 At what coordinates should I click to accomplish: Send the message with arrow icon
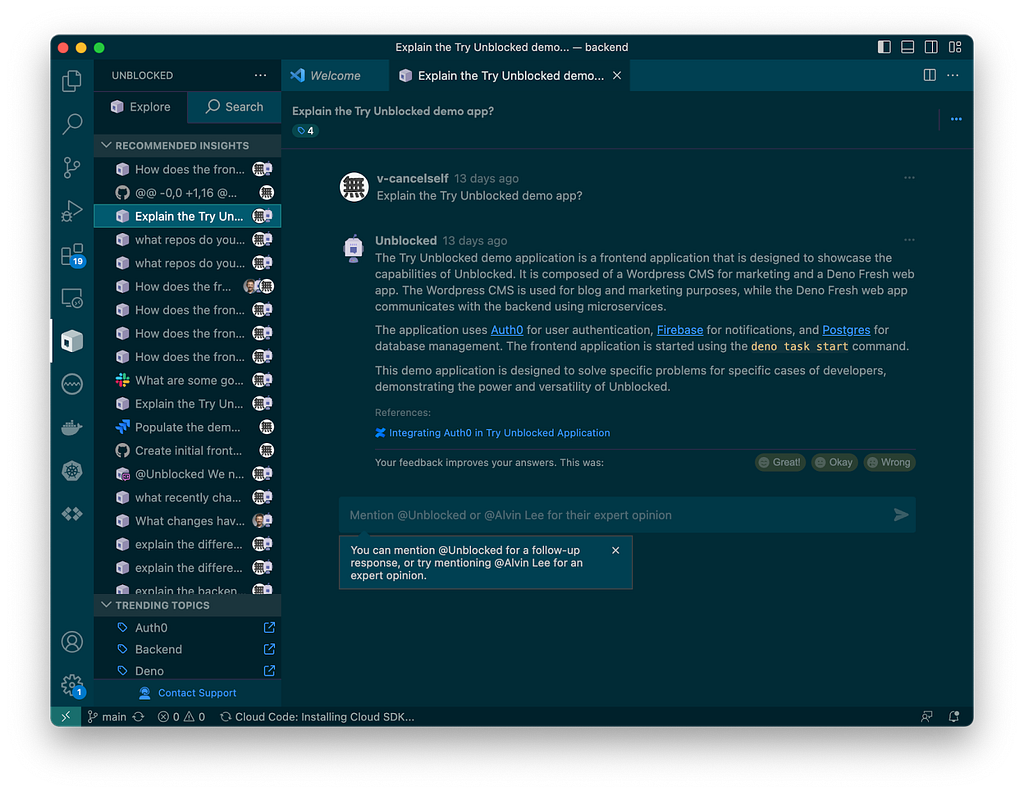tap(901, 515)
